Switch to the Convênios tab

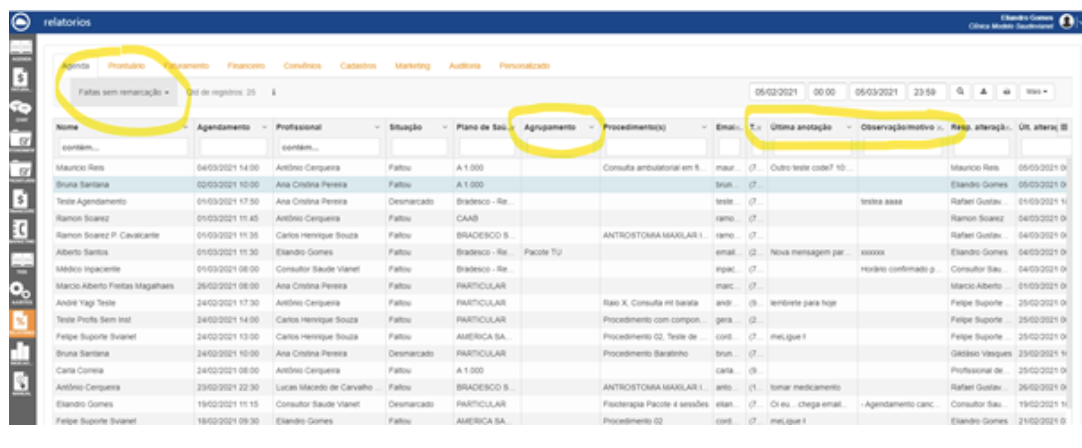tap(302, 66)
